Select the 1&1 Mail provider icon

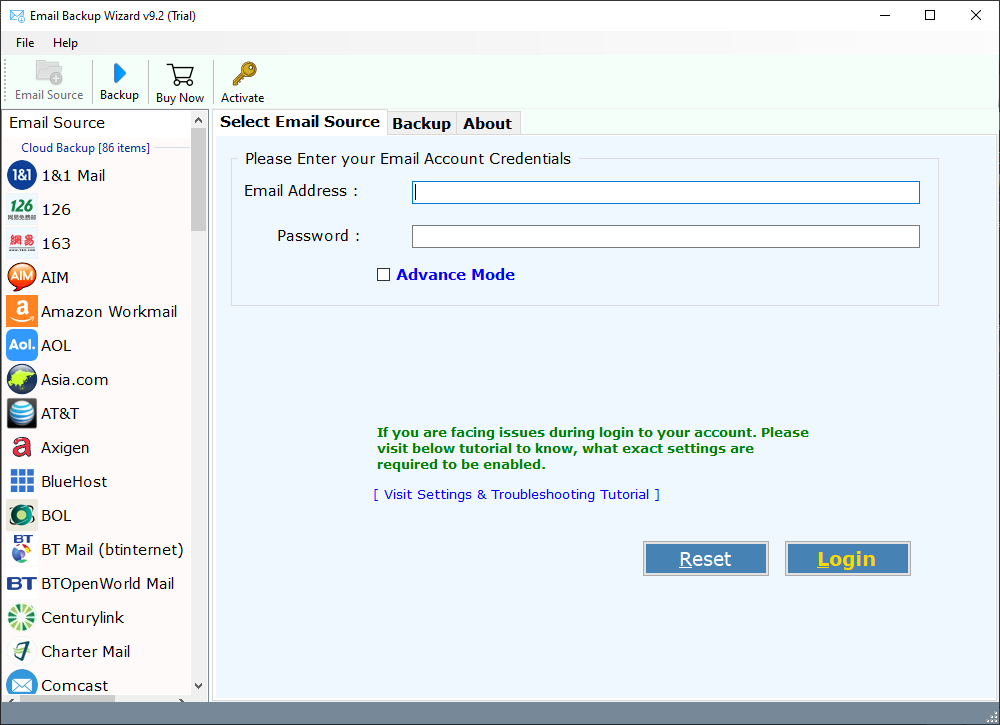pos(22,175)
